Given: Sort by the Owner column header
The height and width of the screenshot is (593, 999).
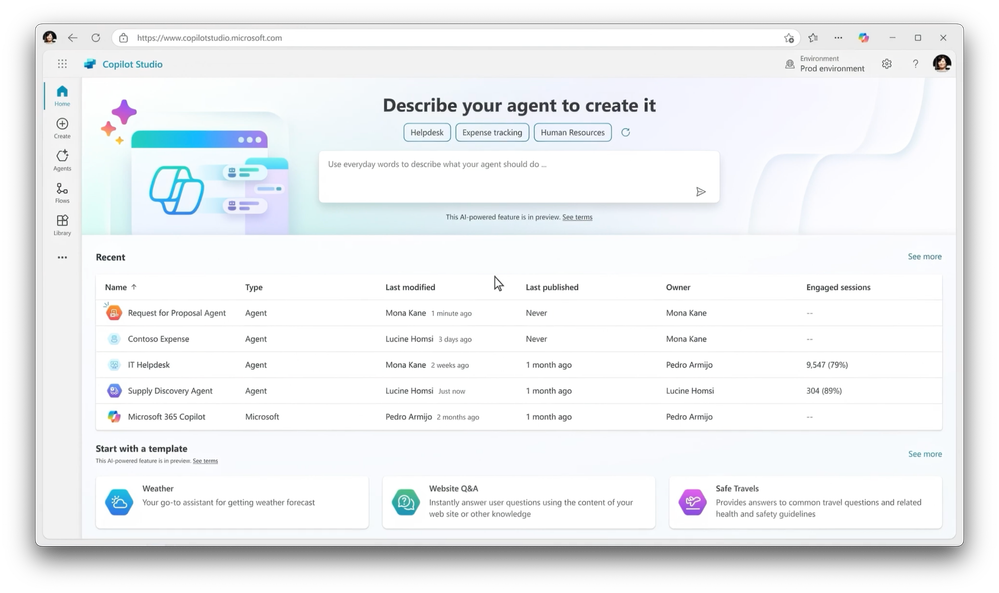Looking at the screenshot, I should (x=678, y=287).
